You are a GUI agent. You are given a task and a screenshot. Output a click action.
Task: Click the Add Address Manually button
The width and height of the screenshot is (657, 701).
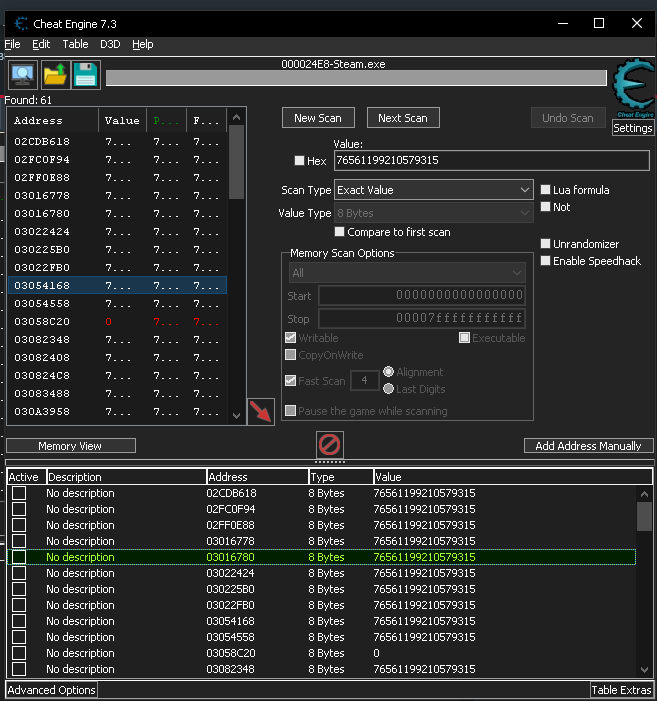[x=588, y=446]
